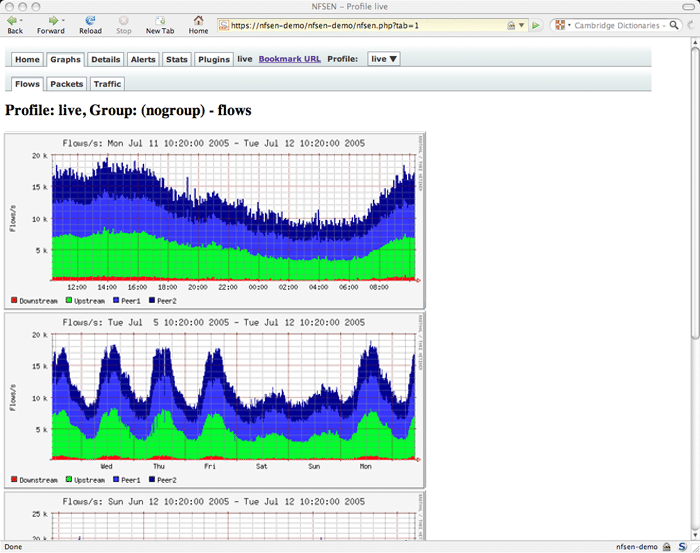Click the toolbar toggle pill button in title bar

(689, 6)
